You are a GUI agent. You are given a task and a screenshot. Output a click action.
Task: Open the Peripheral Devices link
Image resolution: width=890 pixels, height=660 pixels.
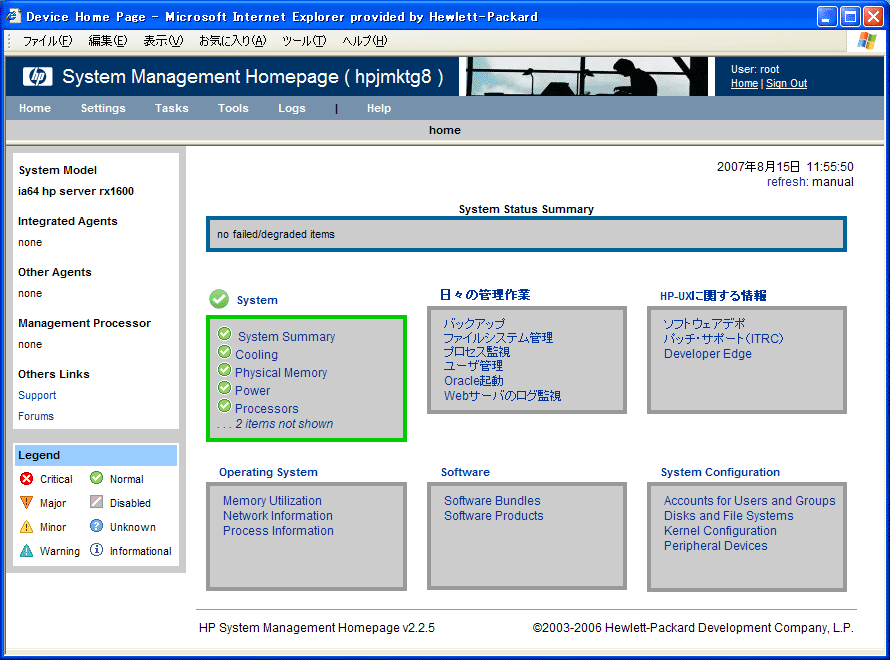tap(716, 545)
